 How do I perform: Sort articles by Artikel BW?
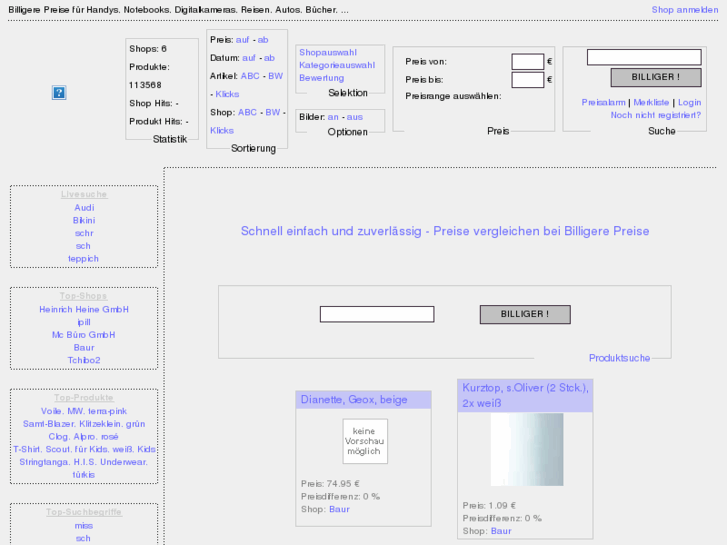coord(275,76)
